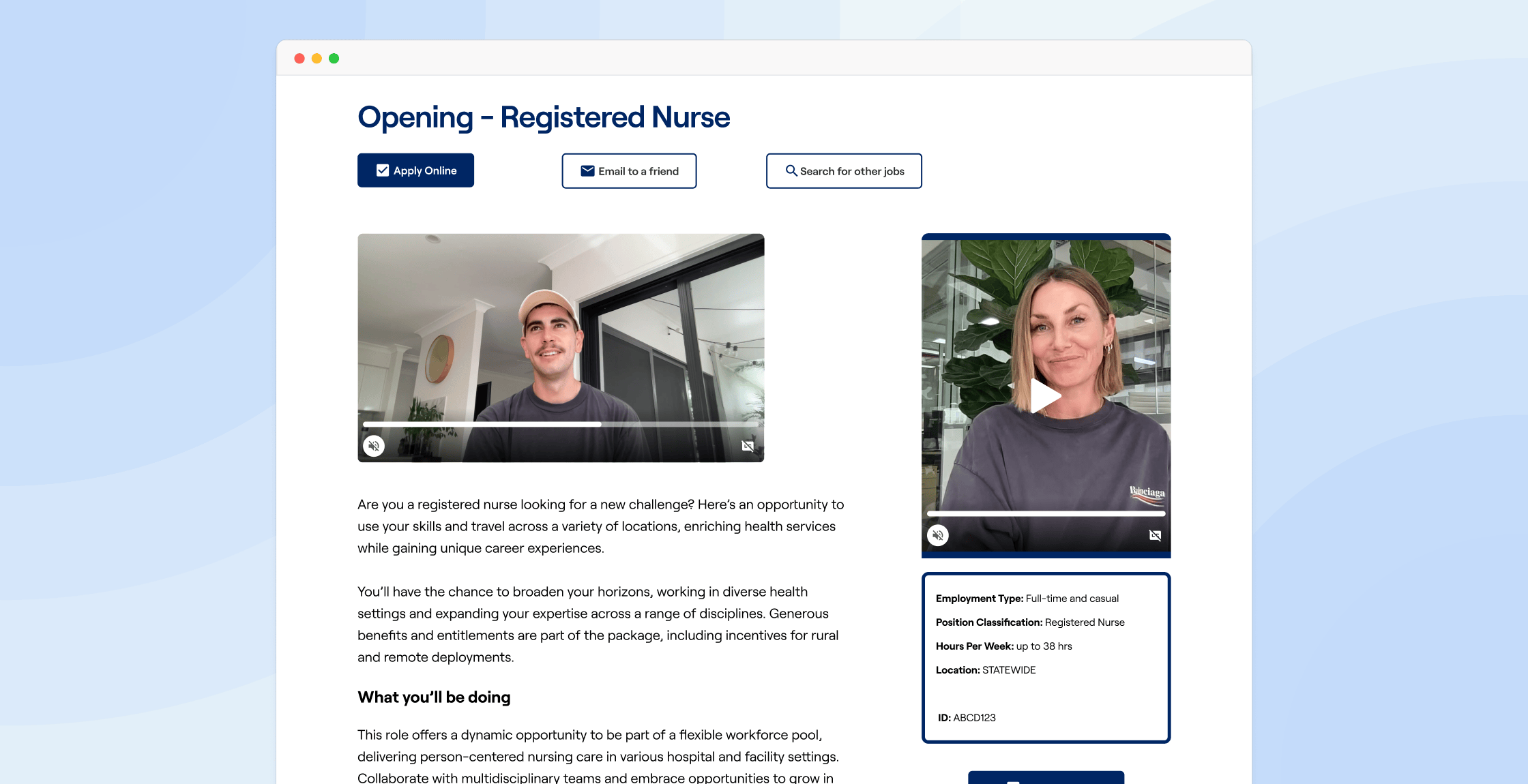Screen dimensions: 1528x784
Task: Click the magnifier icon in Search for other jobs
Action: coord(791,170)
